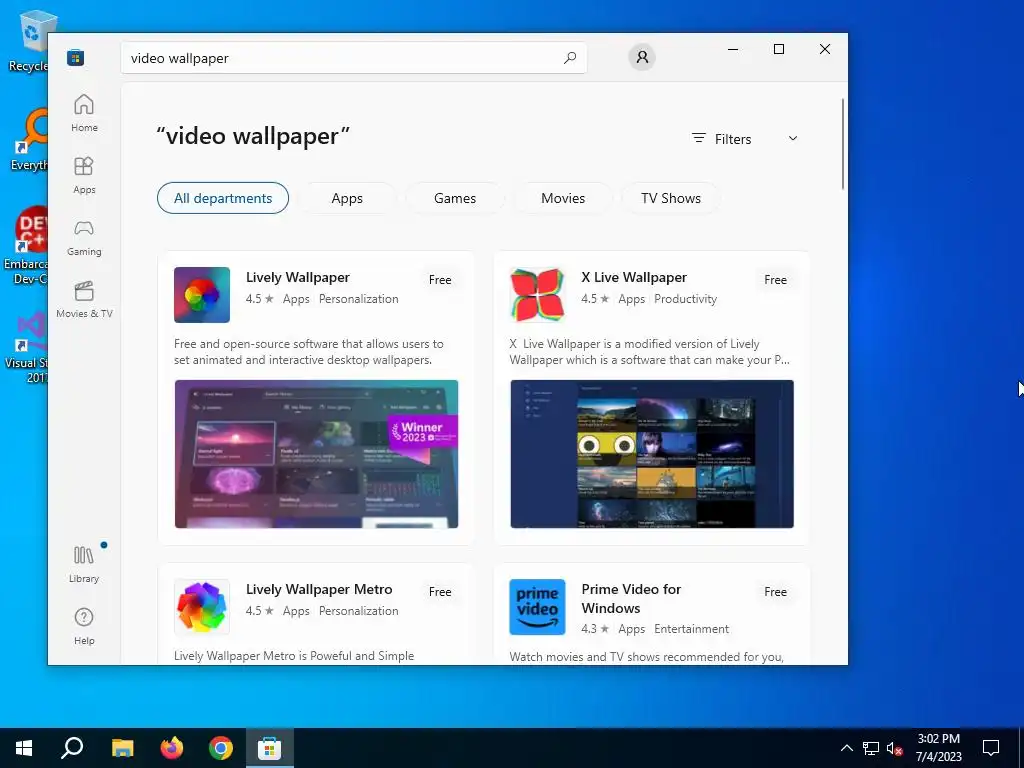The width and height of the screenshot is (1024, 768).
Task: Click X Live Wallpaper description text
Action: pyautogui.click(x=650, y=352)
